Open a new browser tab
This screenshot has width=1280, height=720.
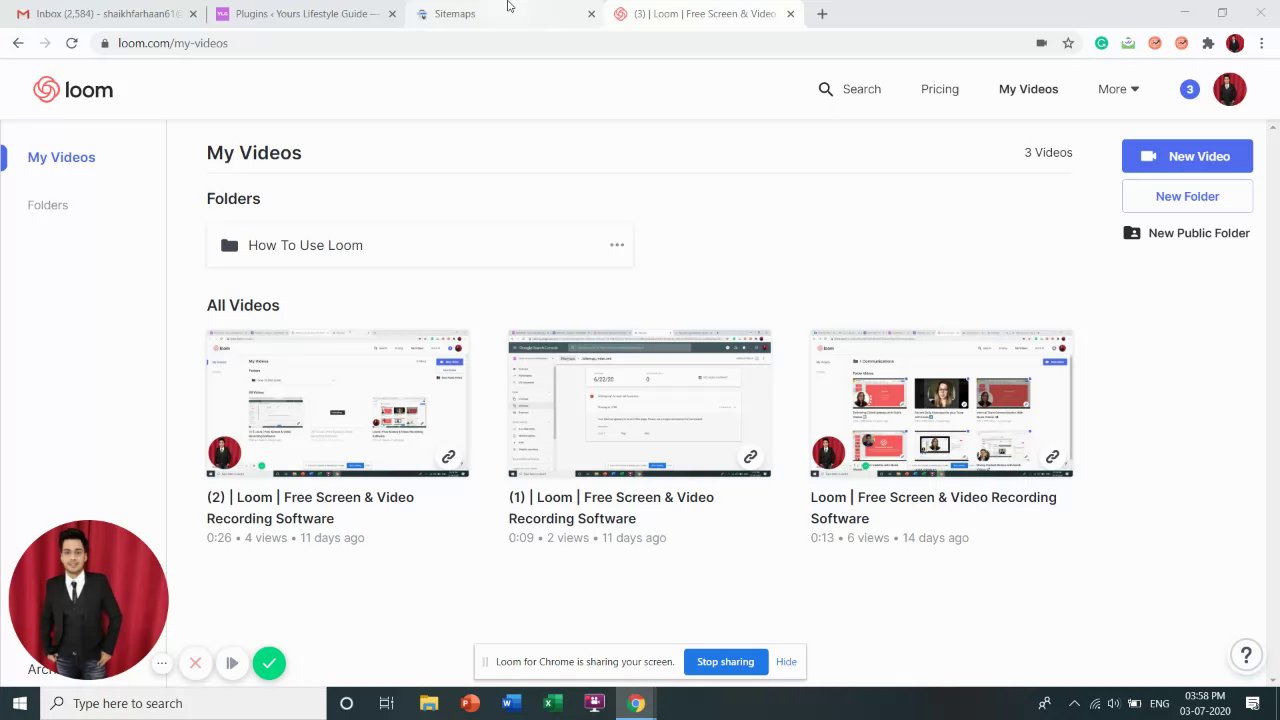pyautogui.click(x=822, y=14)
